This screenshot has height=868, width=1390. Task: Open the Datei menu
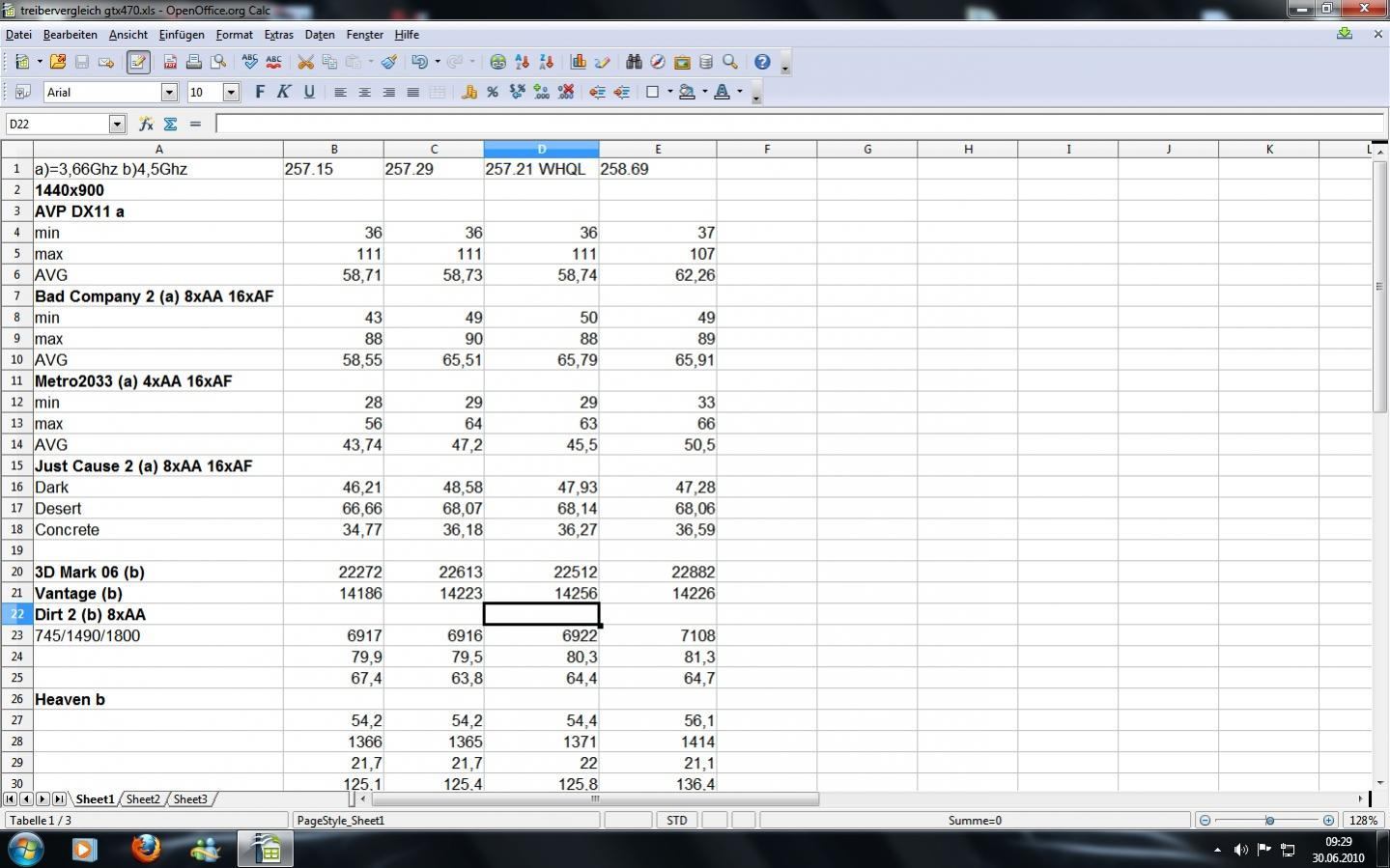click(x=18, y=35)
